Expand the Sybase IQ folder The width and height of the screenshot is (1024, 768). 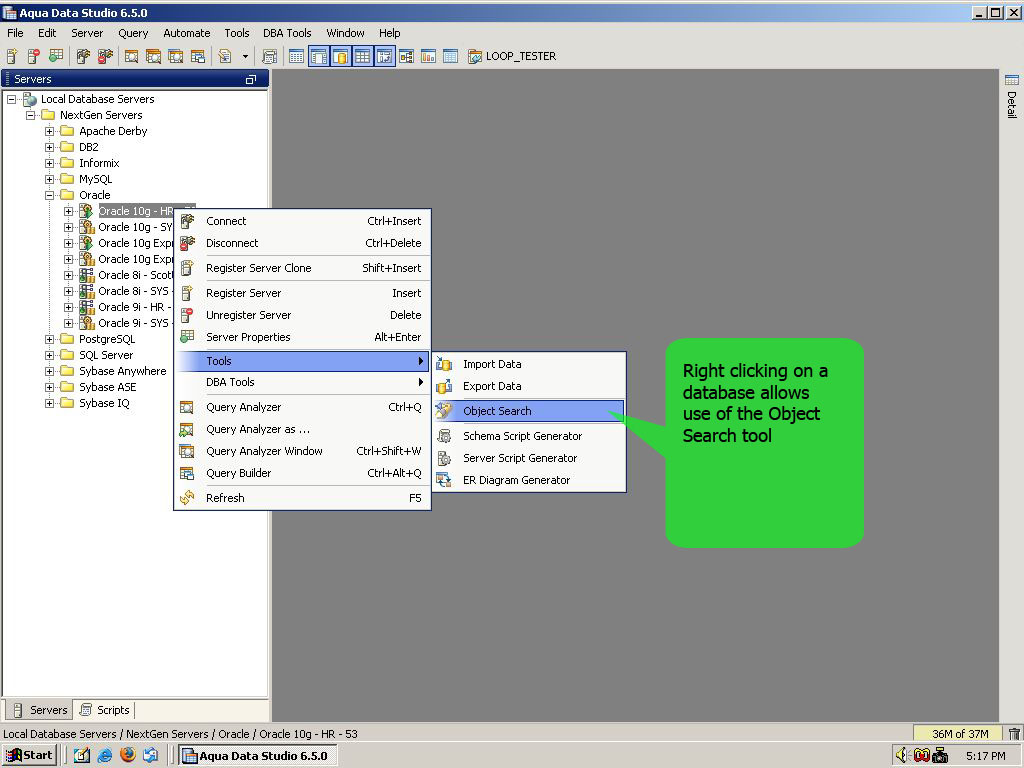(49, 403)
